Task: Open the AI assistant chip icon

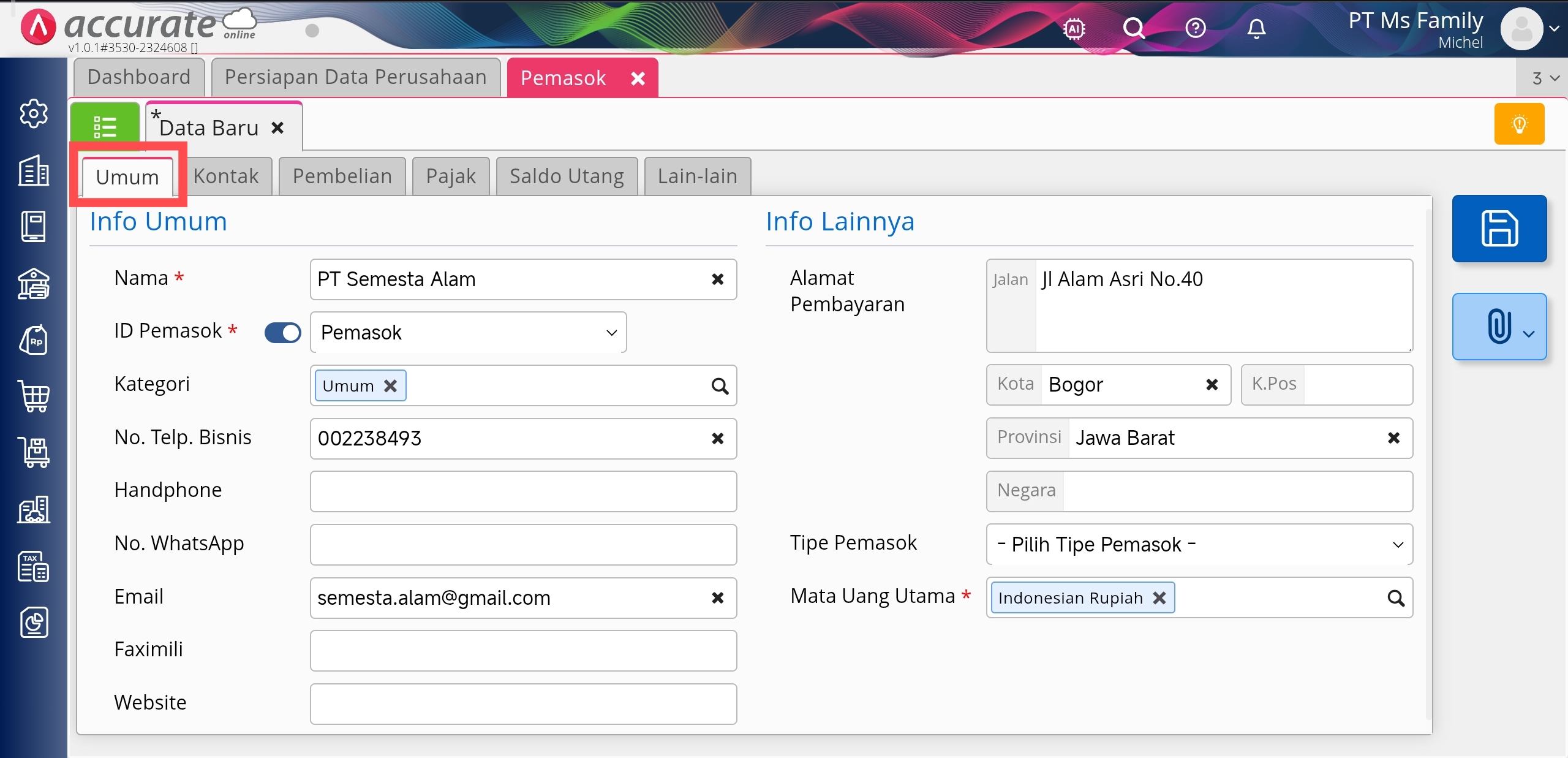Action: tap(1074, 28)
